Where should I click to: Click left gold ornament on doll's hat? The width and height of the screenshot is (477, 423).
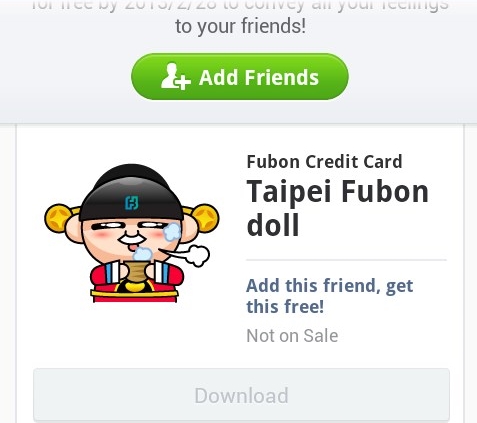pos(59,218)
